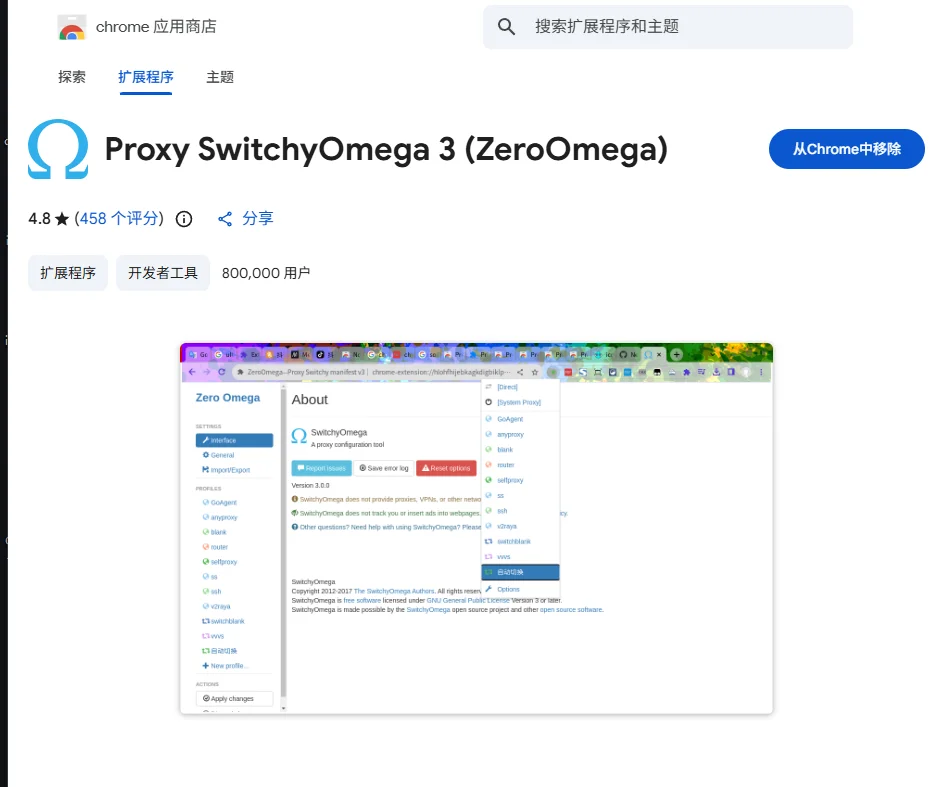Click the 分享 share link
945x787 pixels.
258,218
